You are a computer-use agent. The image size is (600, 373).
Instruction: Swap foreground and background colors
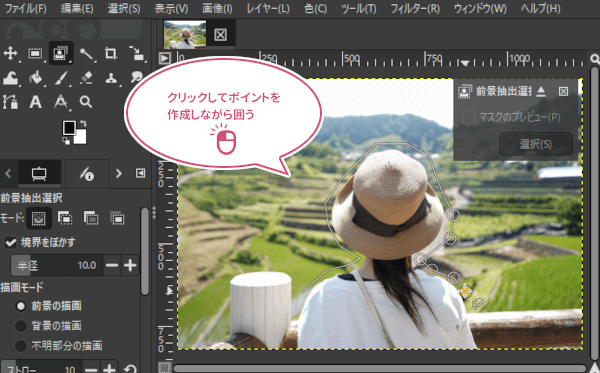tap(83, 124)
